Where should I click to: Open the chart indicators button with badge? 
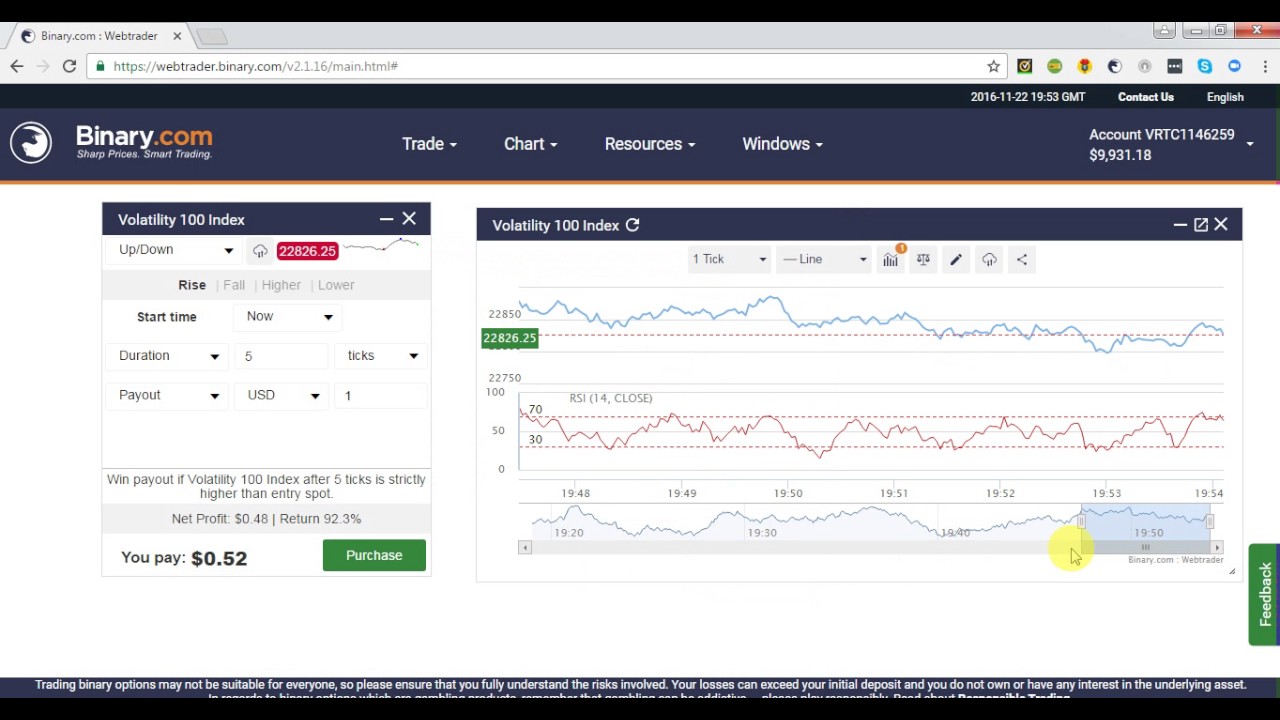click(891, 259)
